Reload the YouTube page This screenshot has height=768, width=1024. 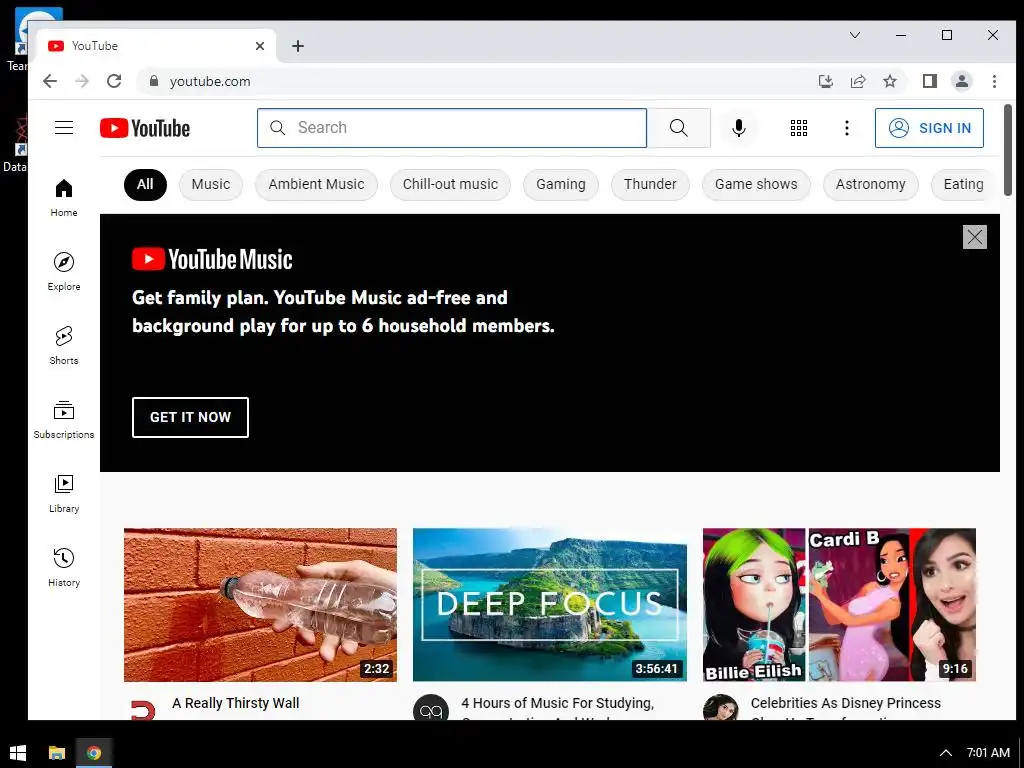114,81
